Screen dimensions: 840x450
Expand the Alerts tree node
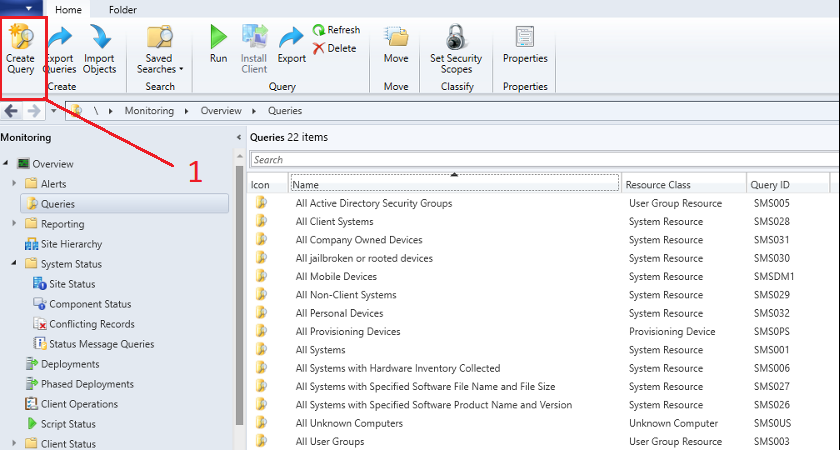[x=14, y=184]
